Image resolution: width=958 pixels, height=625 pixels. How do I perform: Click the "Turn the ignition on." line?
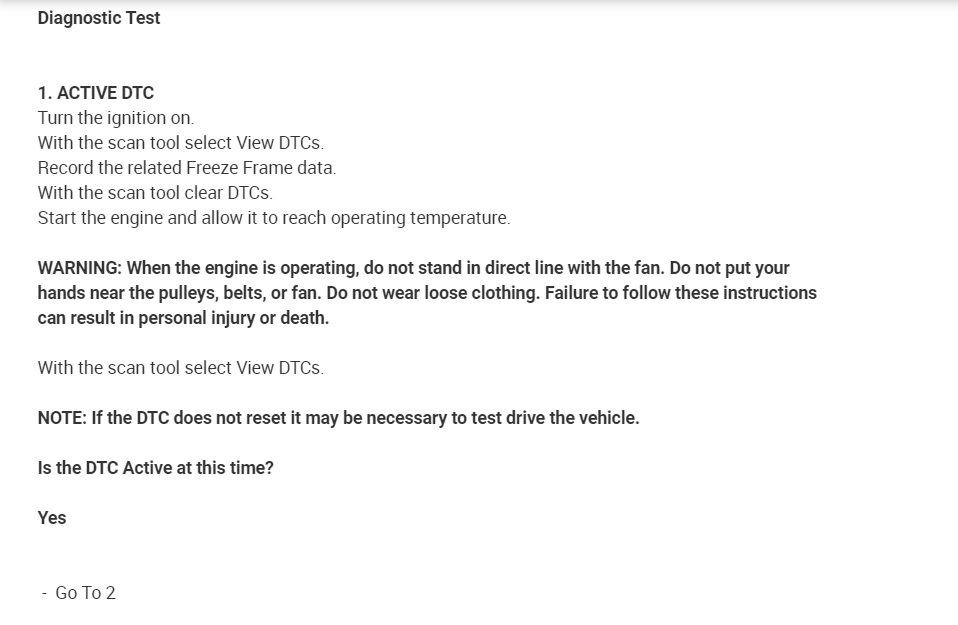point(116,118)
